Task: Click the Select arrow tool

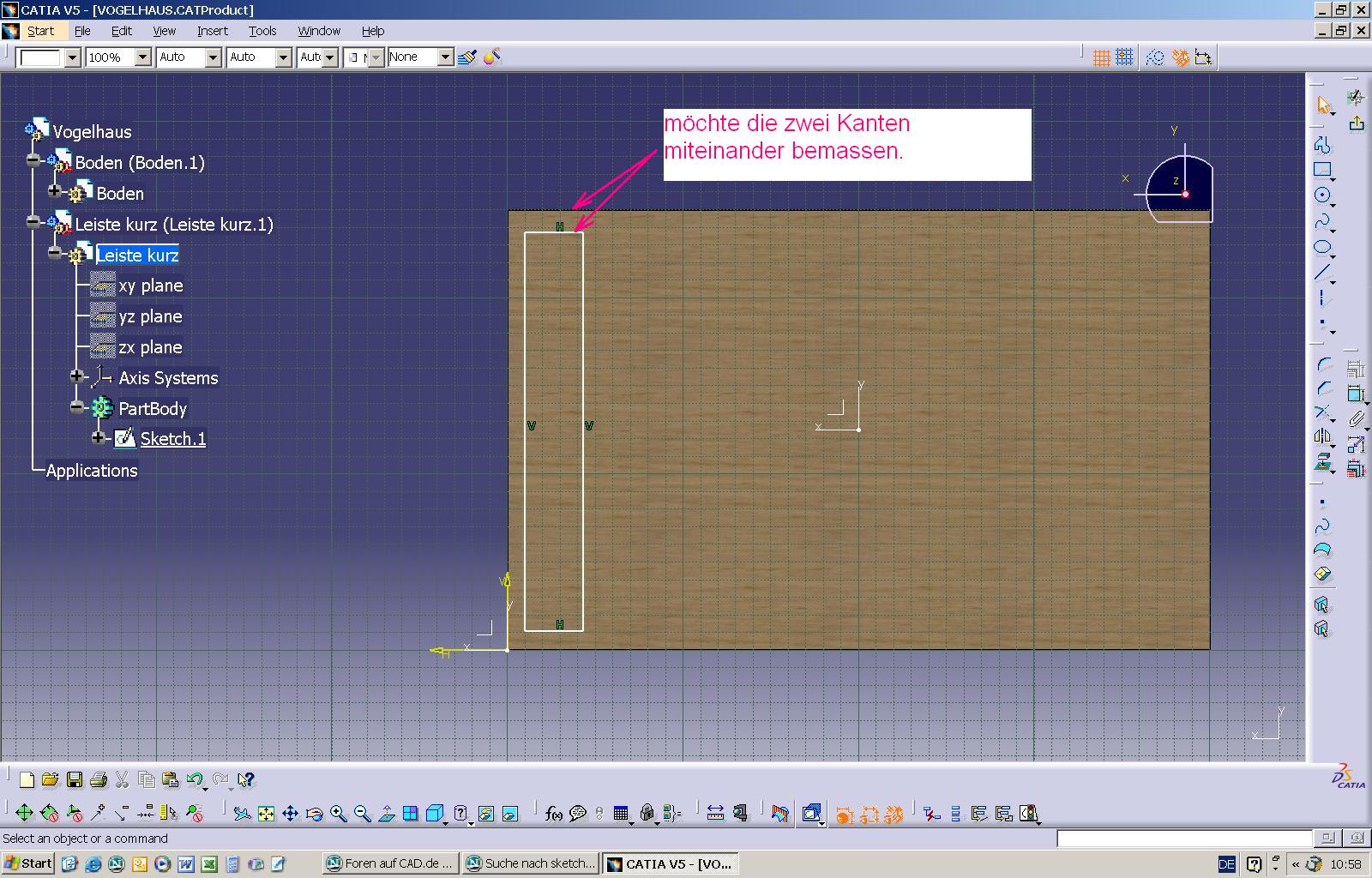Action: pyautogui.click(x=1322, y=105)
